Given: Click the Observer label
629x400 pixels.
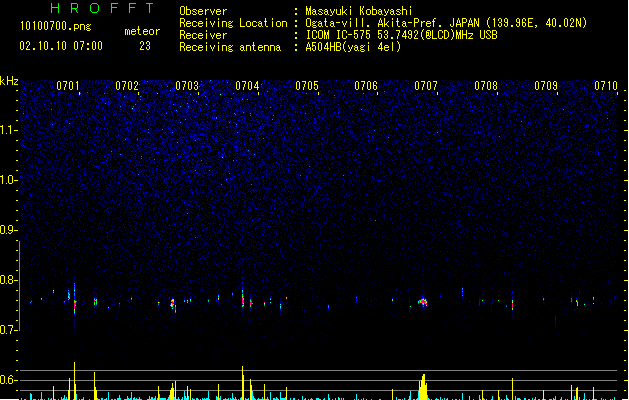Looking at the screenshot, I should tap(203, 11).
